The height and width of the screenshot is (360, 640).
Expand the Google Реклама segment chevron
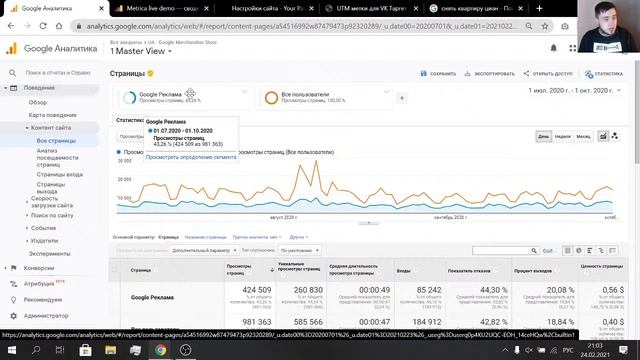tap(244, 92)
